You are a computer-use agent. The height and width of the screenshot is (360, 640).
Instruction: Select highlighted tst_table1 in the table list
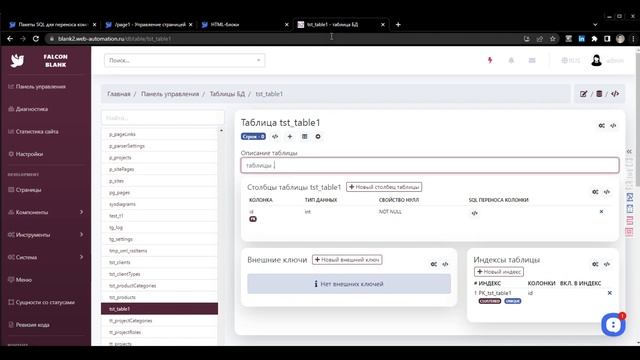click(x=159, y=309)
